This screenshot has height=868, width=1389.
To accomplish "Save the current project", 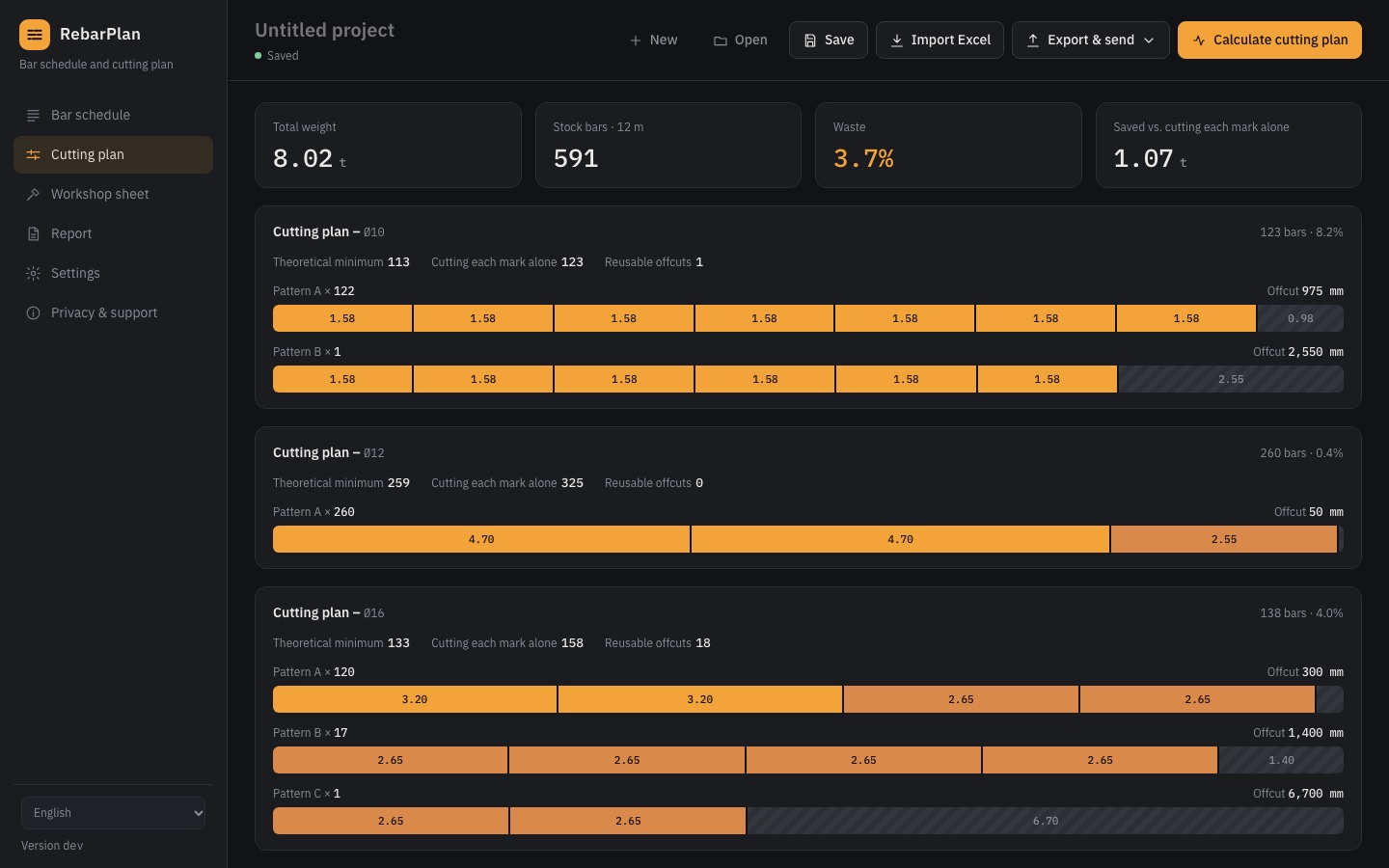I will (829, 41).
